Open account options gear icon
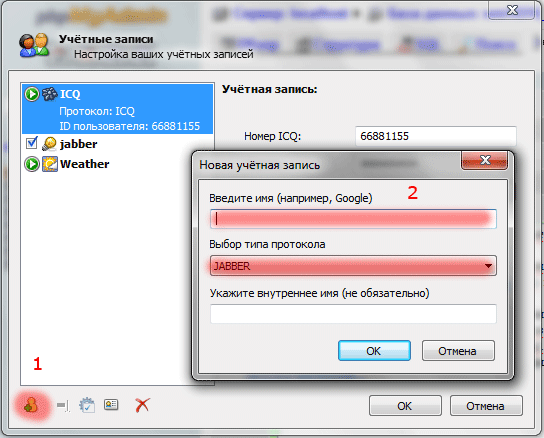Viewport: 544px width, 438px height. [87, 405]
